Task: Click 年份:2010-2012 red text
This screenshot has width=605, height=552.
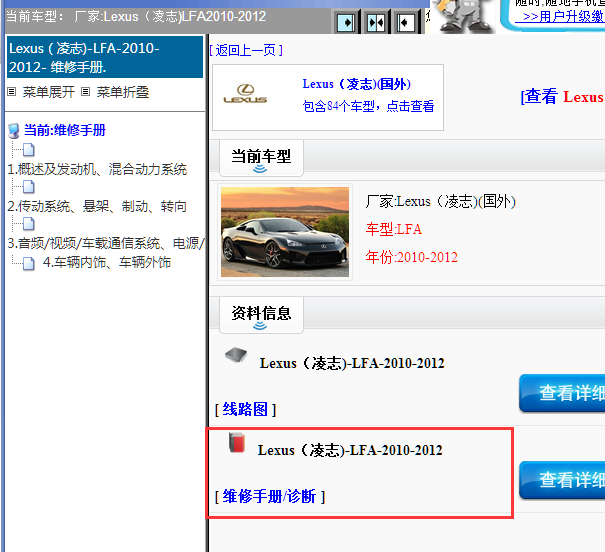Action: [x=412, y=257]
